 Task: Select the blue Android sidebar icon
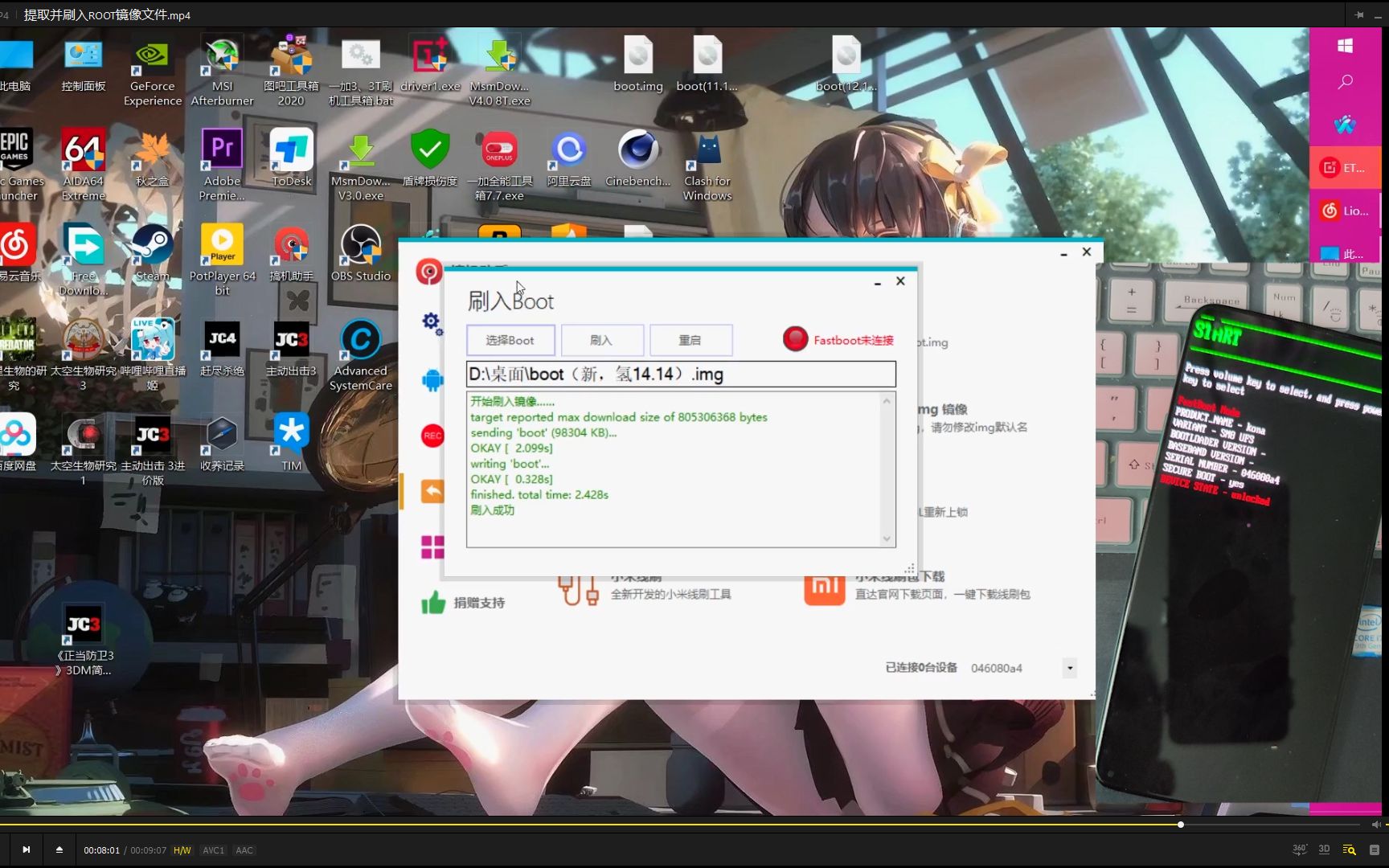[432, 379]
